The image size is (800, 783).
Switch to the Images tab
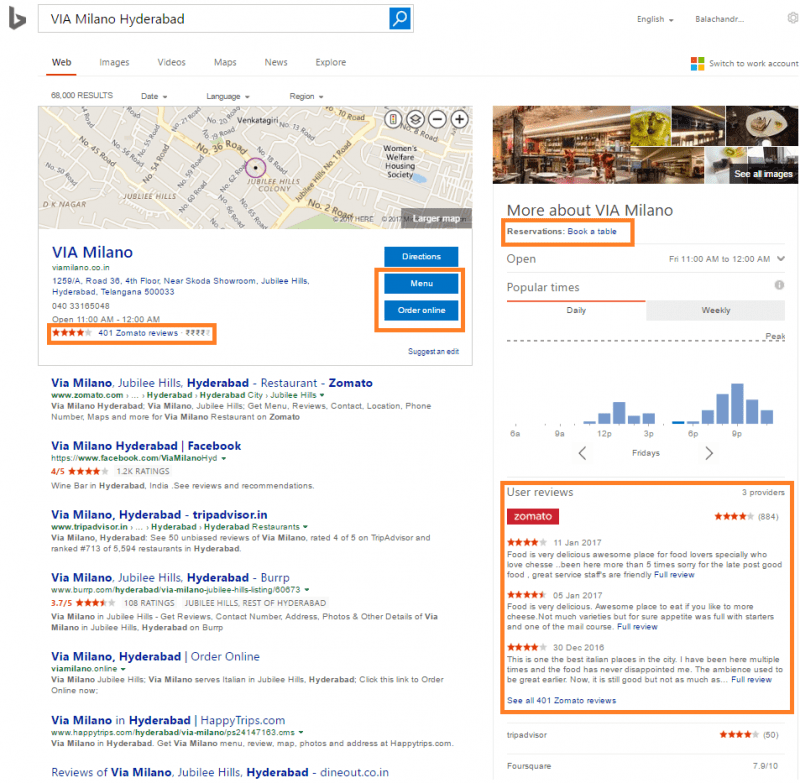pyautogui.click(x=114, y=62)
